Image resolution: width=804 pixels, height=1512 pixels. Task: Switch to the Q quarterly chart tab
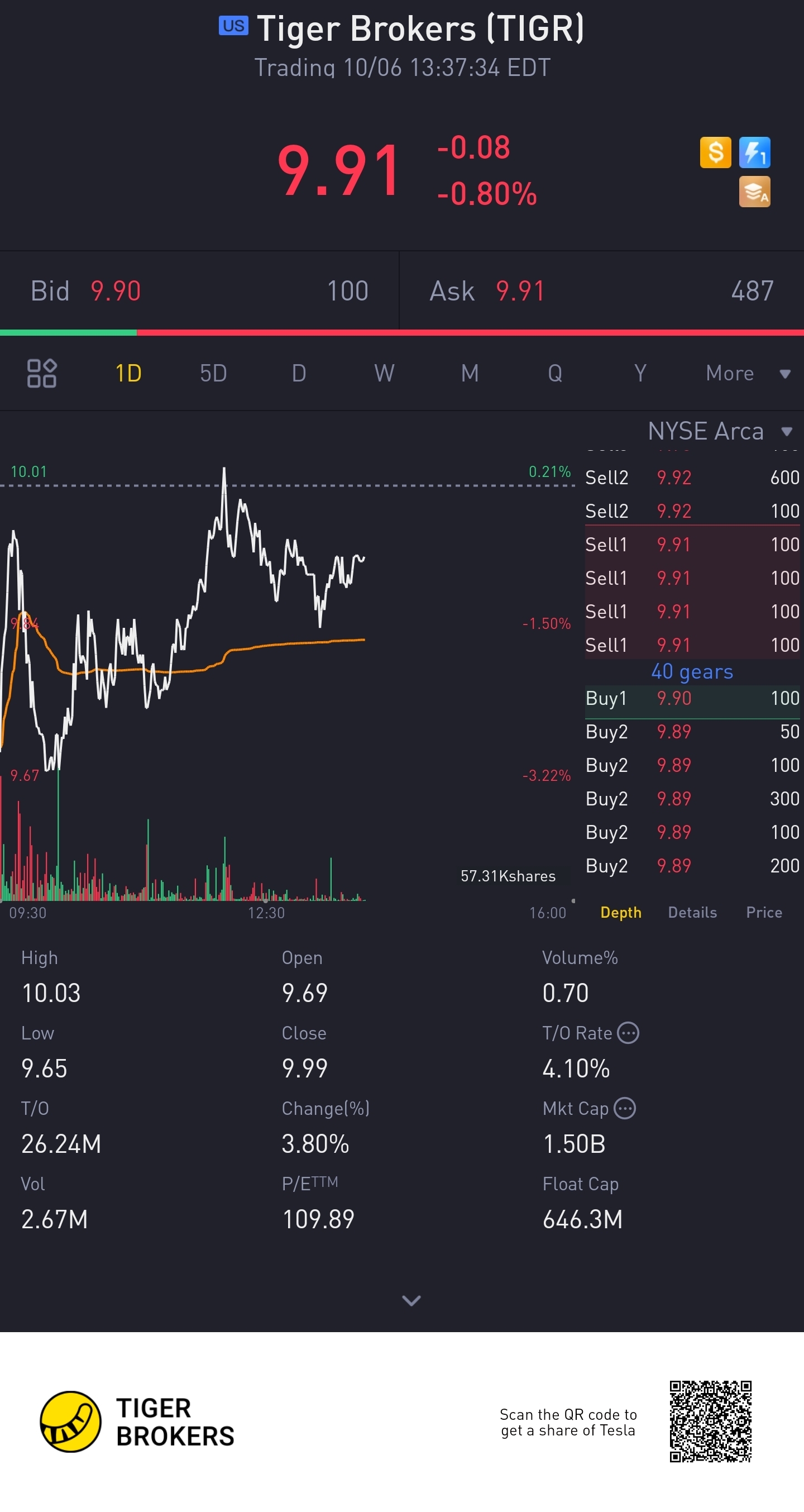click(555, 373)
